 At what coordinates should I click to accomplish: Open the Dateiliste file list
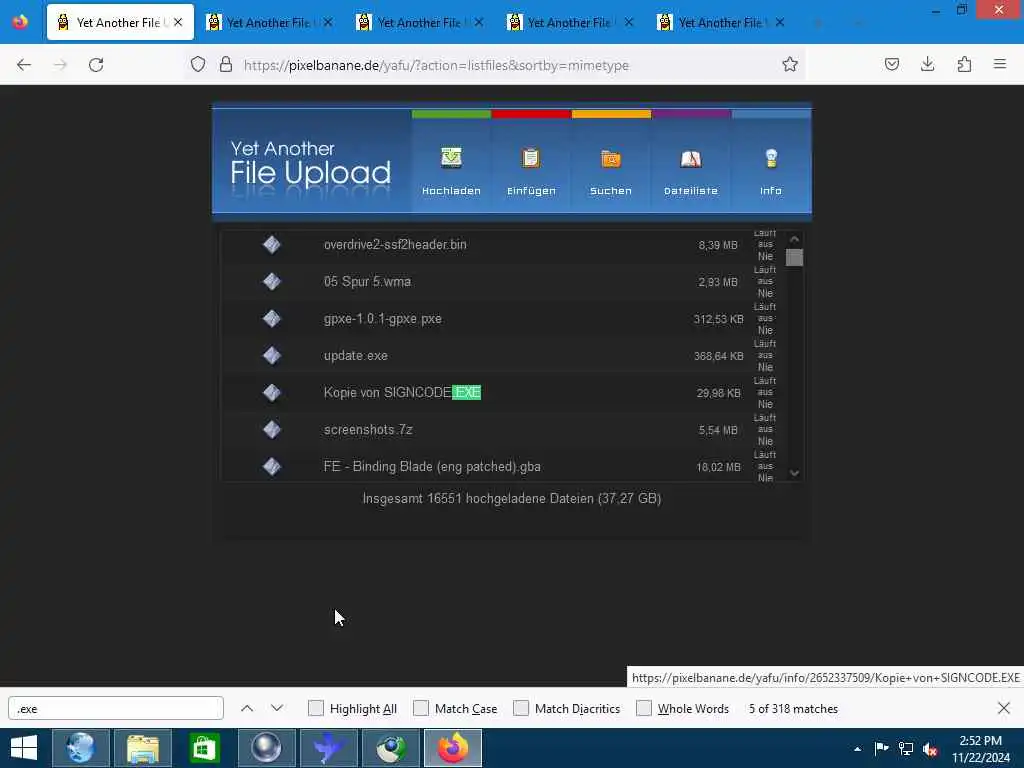pyautogui.click(x=690, y=171)
